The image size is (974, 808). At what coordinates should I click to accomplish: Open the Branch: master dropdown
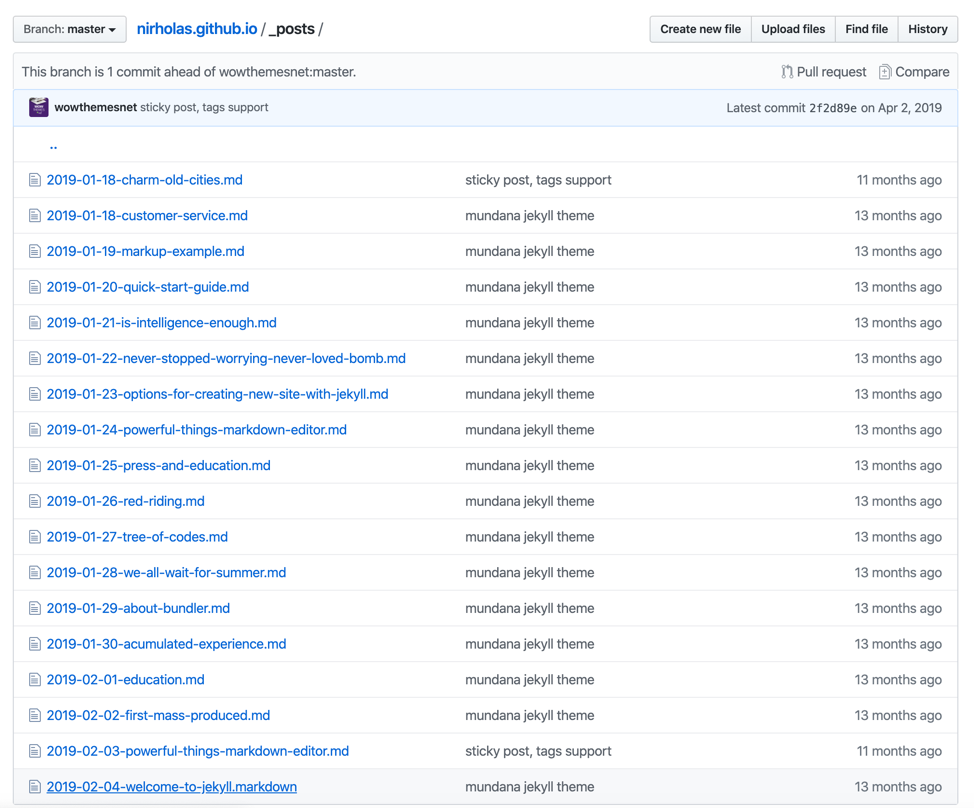(x=70, y=29)
